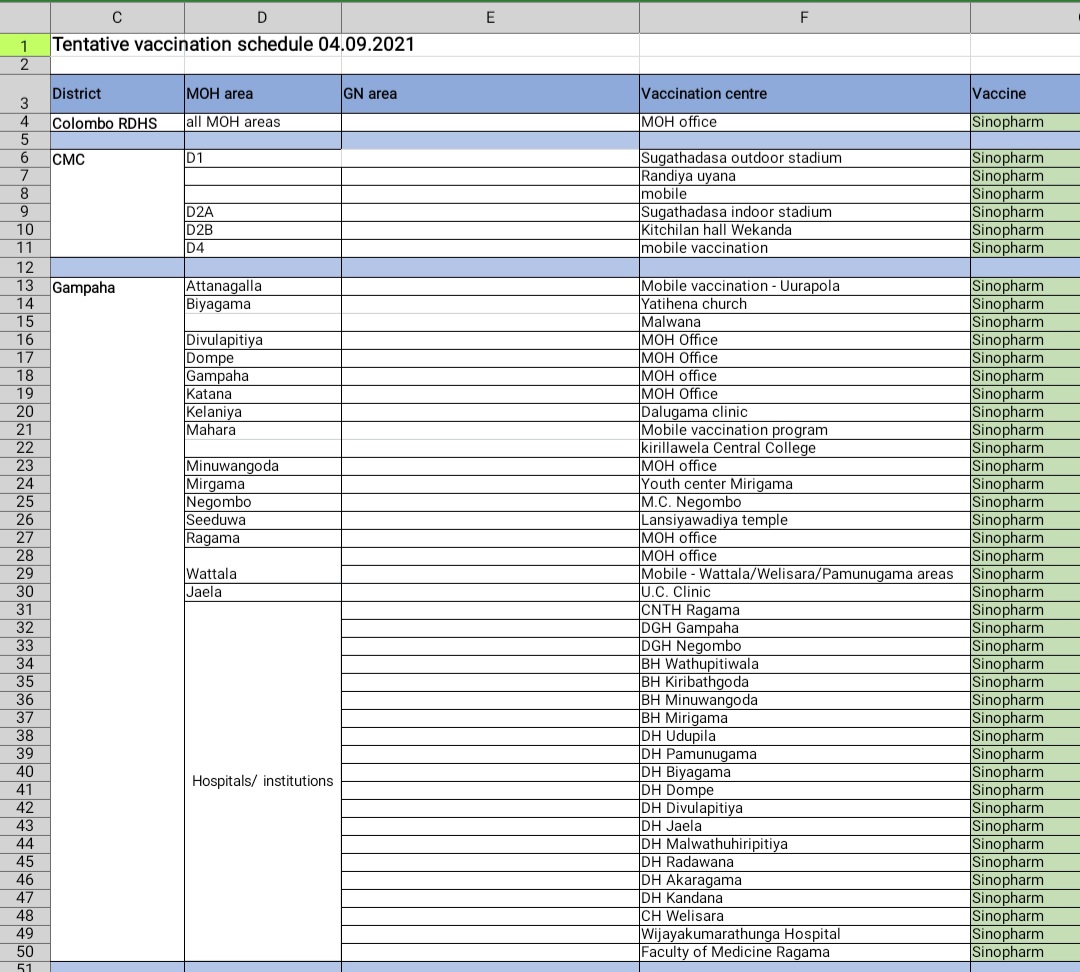Click 'BH Kiribathgoda' cell

pos(804,682)
